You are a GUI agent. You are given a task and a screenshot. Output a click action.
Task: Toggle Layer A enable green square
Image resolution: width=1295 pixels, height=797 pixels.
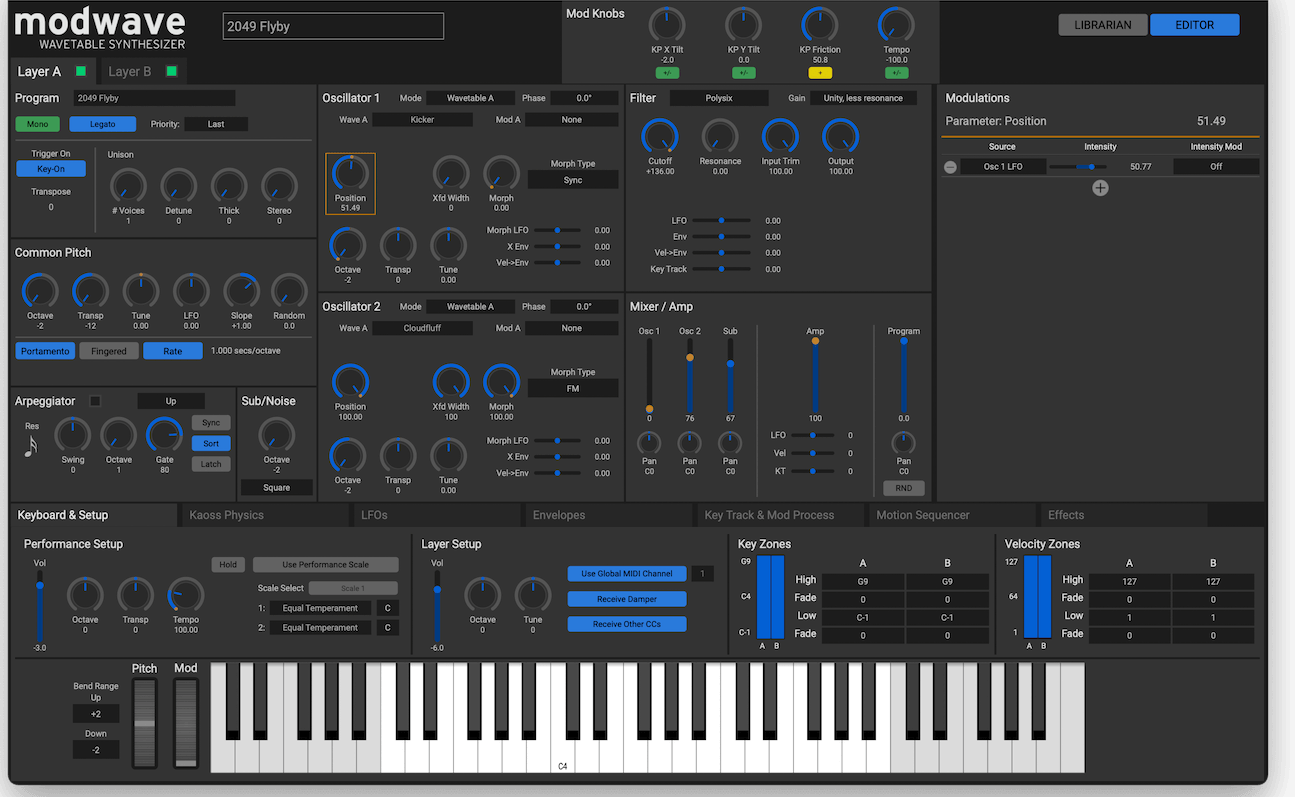pyautogui.click(x=81, y=71)
